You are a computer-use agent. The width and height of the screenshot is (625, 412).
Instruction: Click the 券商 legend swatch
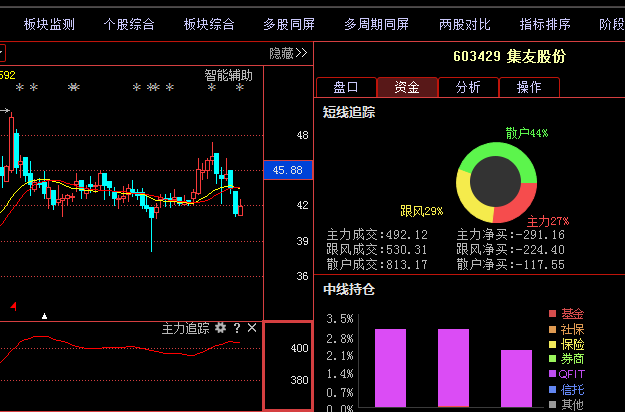click(x=552, y=359)
